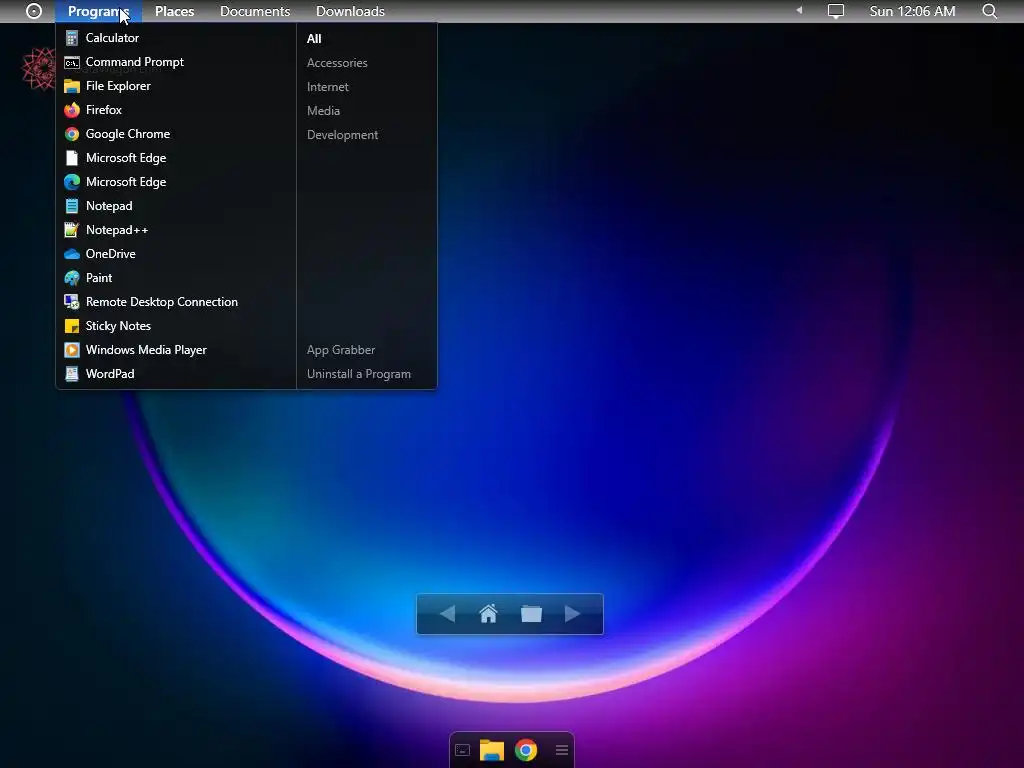Click the Notepad icon in the Programs menu

pyautogui.click(x=72, y=206)
